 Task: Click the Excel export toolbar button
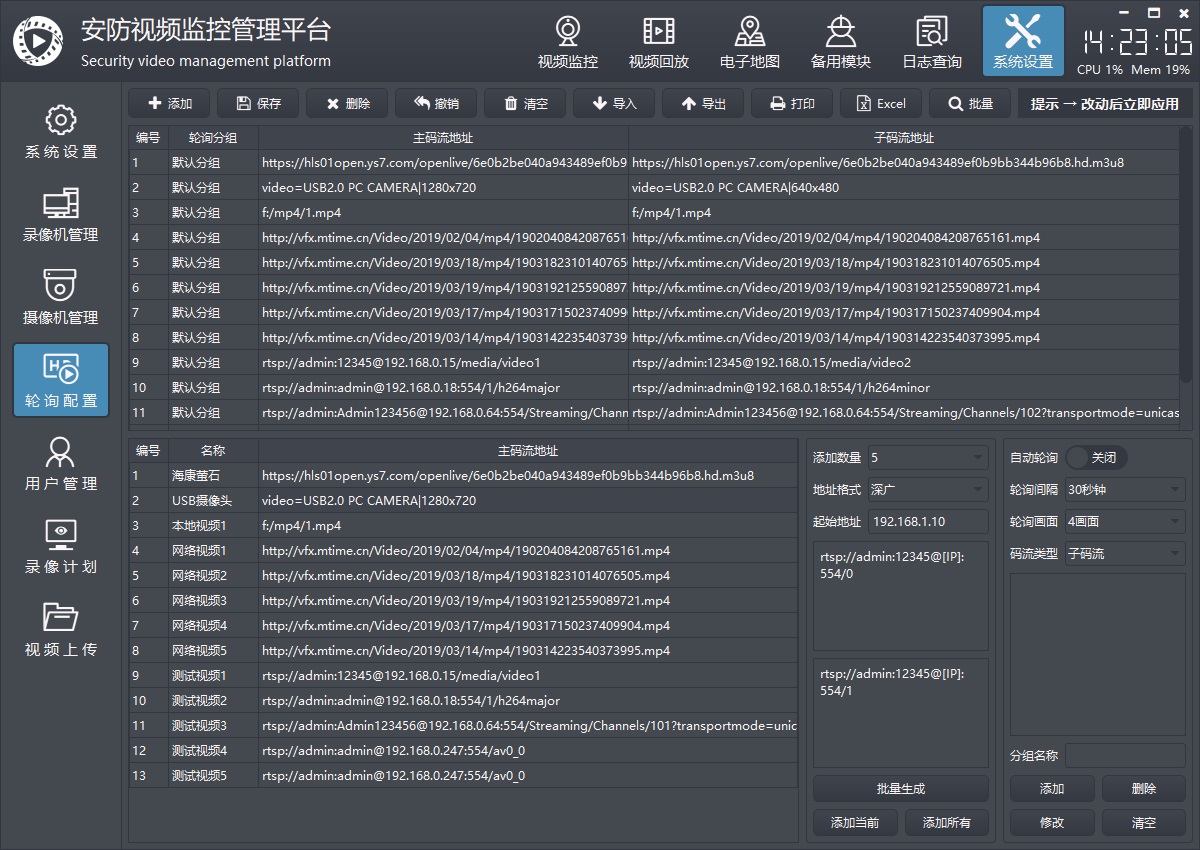click(x=880, y=103)
